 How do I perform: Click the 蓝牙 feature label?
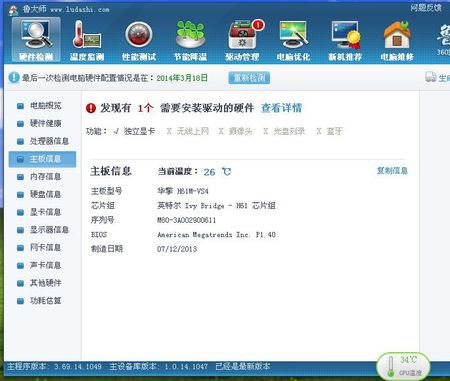coord(334,131)
